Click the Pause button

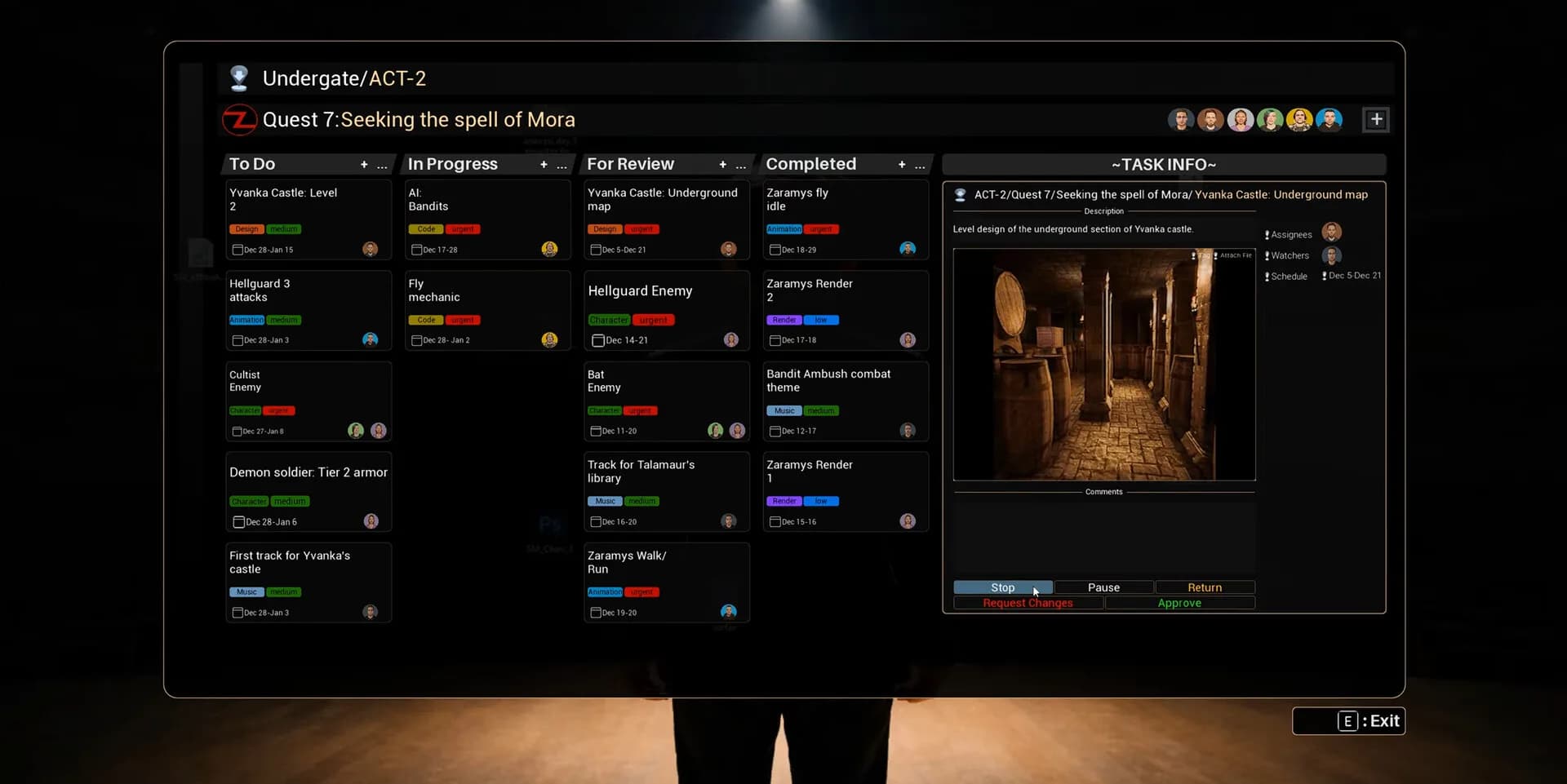point(1103,587)
